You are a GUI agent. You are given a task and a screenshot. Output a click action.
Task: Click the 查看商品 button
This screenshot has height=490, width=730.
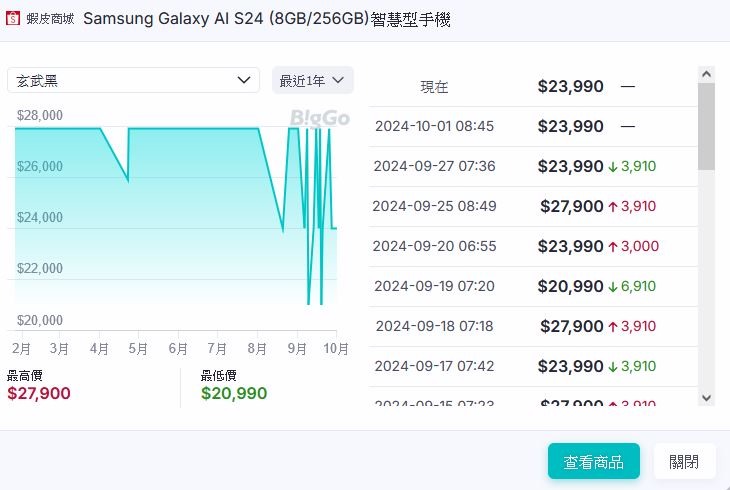pos(594,461)
